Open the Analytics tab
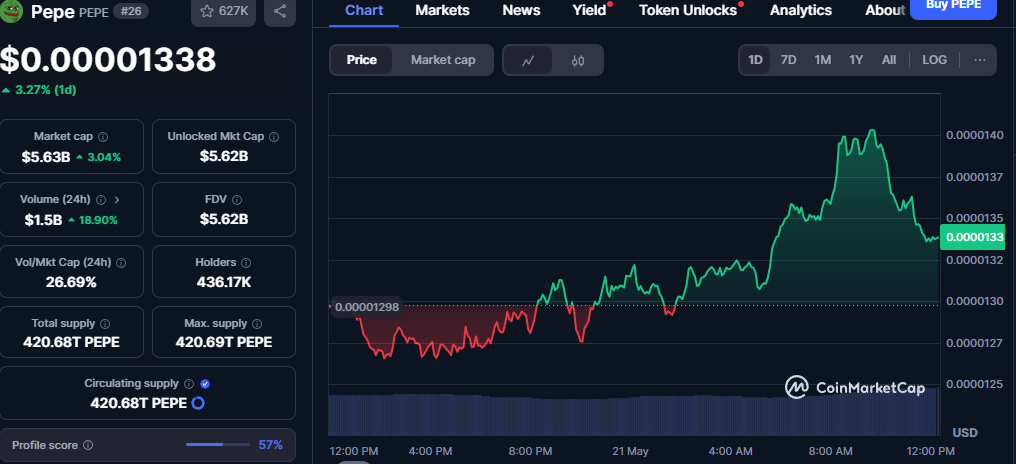The width and height of the screenshot is (1016, 464). [x=801, y=10]
